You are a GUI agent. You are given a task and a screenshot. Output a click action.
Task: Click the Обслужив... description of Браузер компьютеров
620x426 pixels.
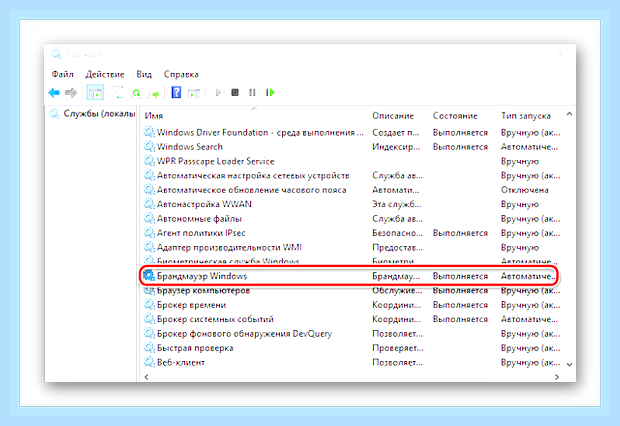coord(397,290)
